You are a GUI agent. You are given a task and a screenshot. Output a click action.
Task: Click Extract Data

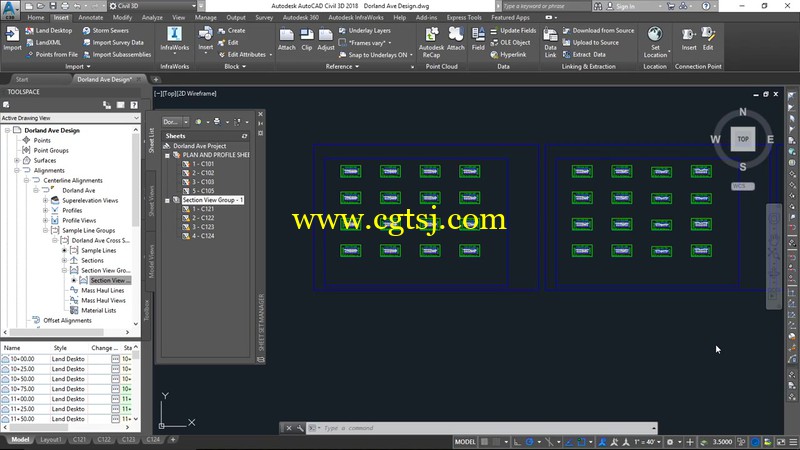tap(584, 54)
